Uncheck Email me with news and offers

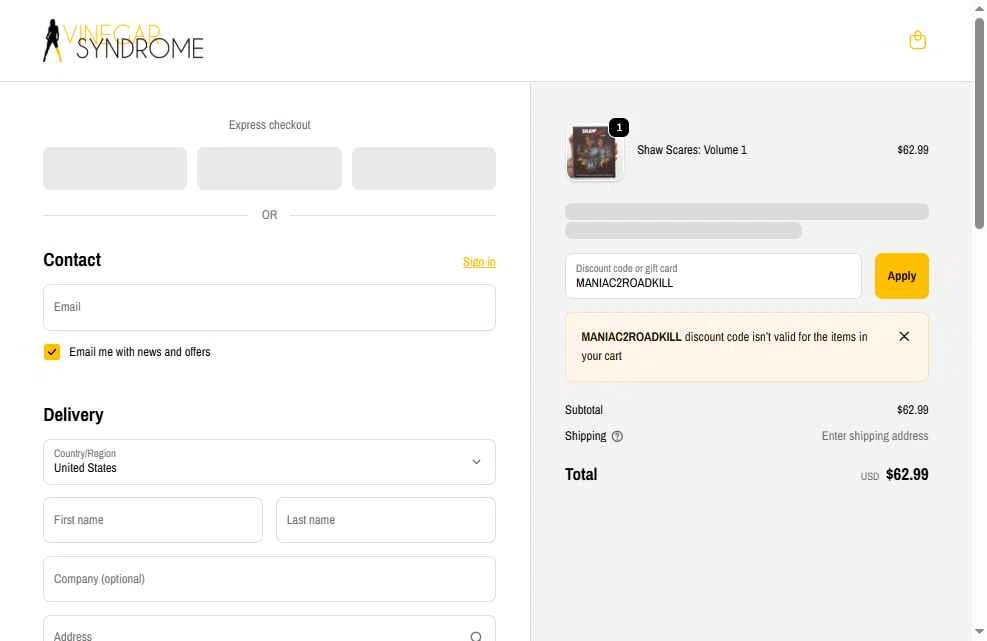pyautogui.click(x=52, y=352)
